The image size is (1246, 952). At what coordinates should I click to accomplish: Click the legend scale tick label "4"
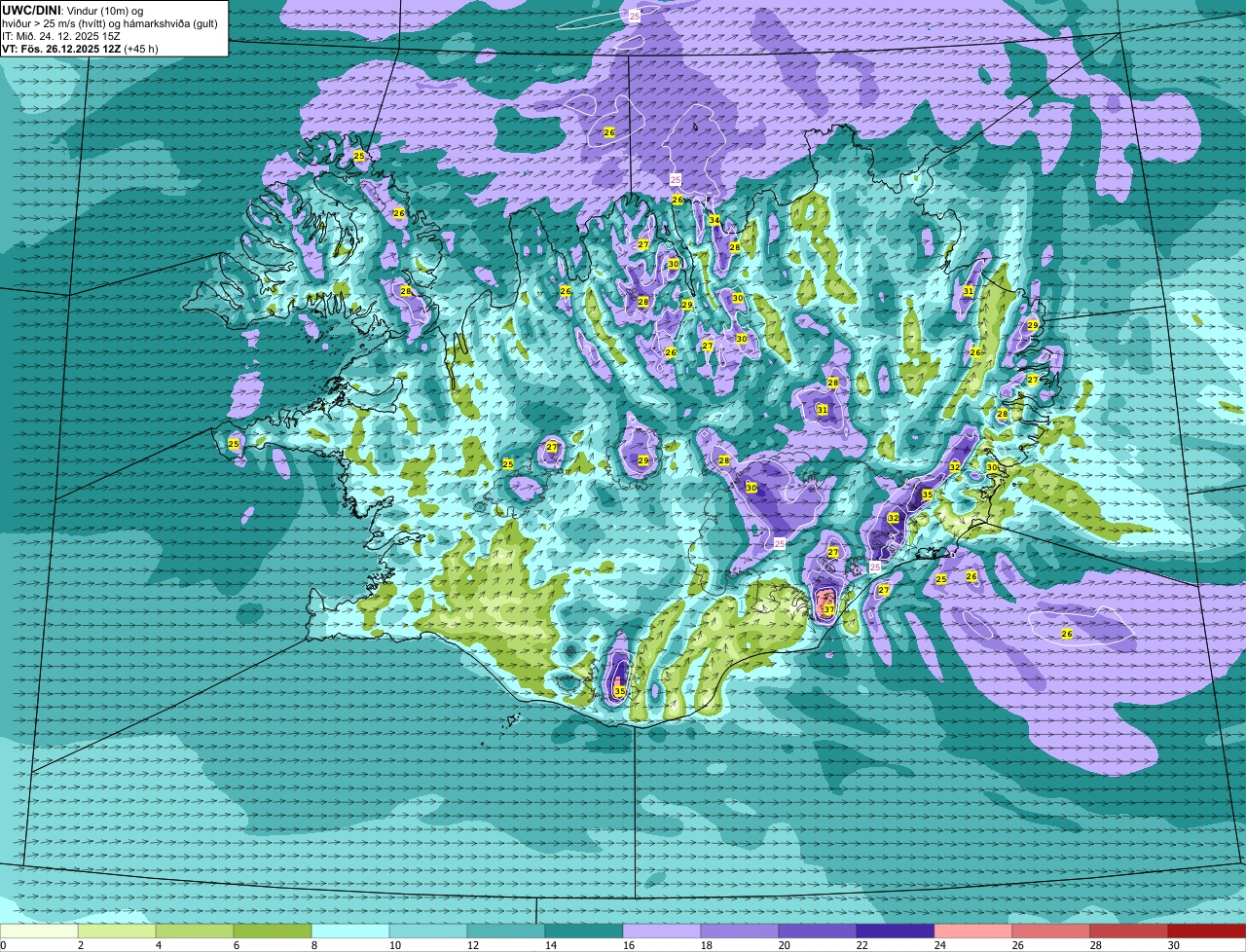point(159,945)
